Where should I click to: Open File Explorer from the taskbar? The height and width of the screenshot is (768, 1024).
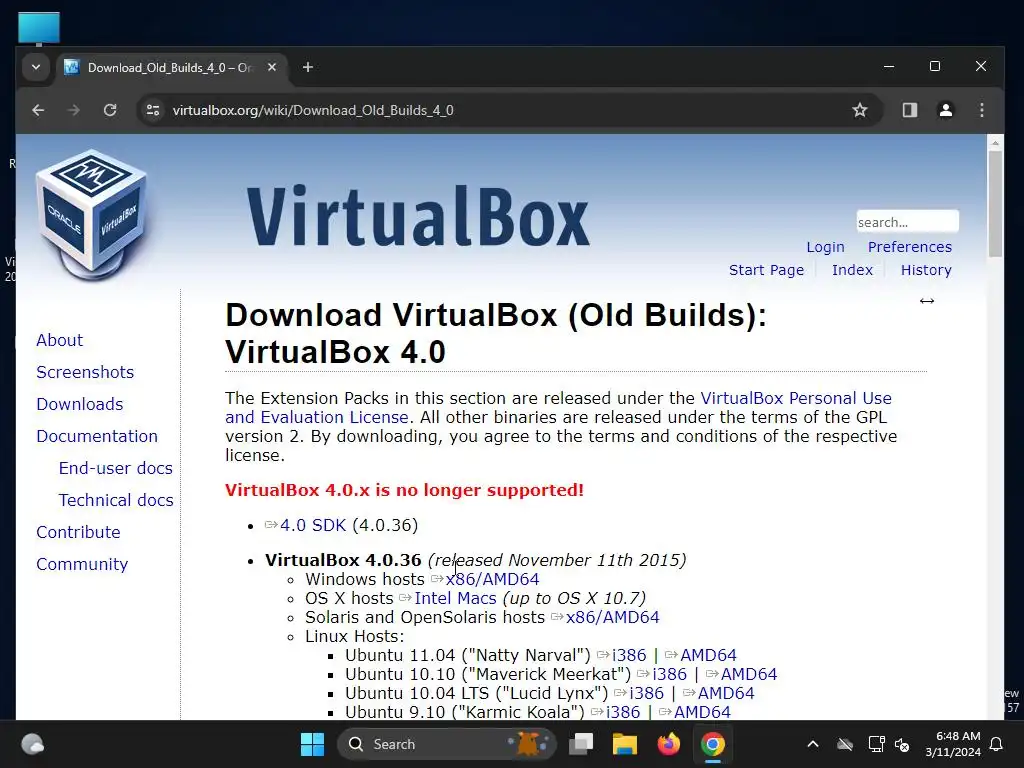coord(624,744)
